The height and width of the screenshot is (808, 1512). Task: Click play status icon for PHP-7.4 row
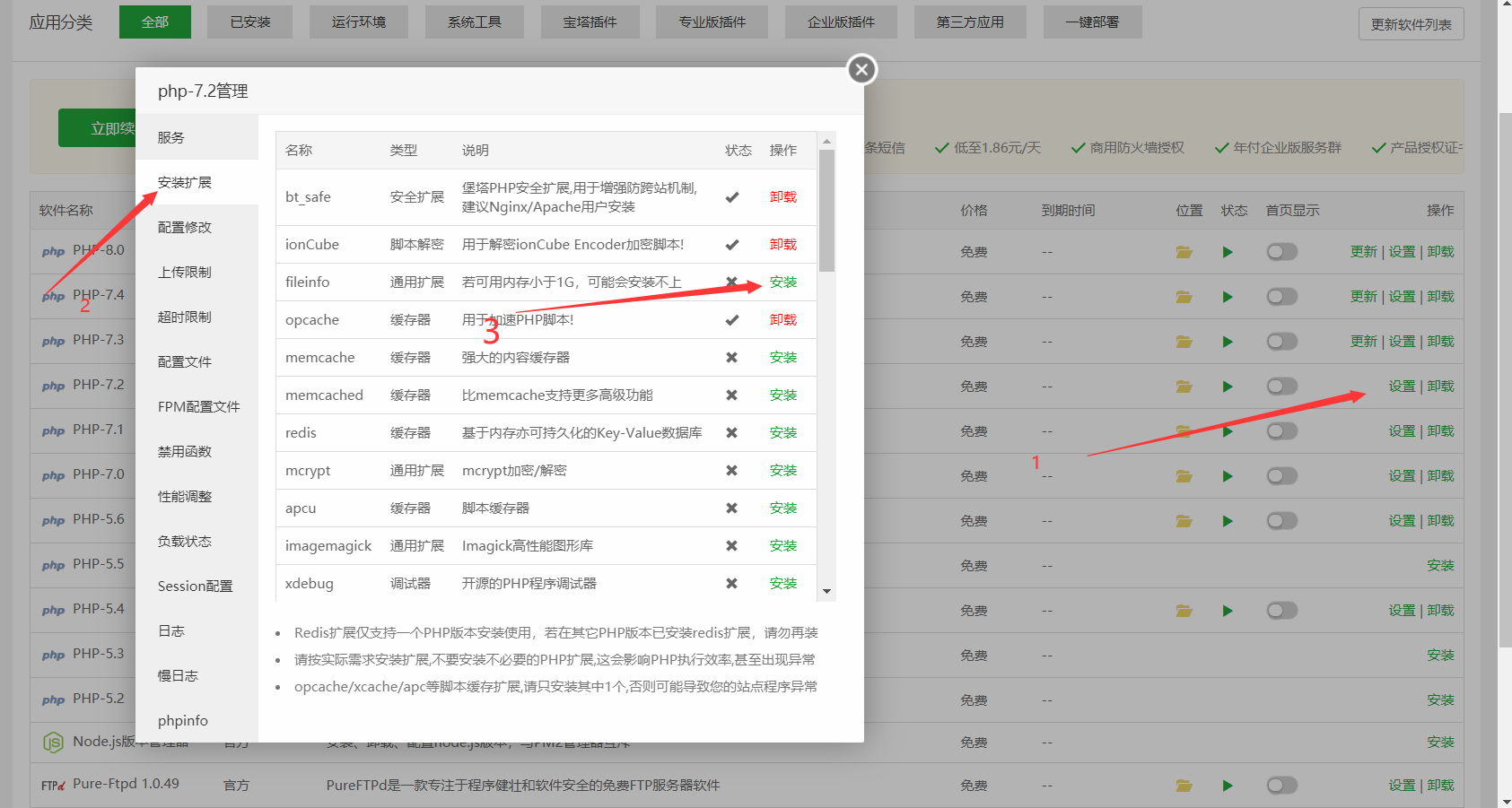[1228, 297]
